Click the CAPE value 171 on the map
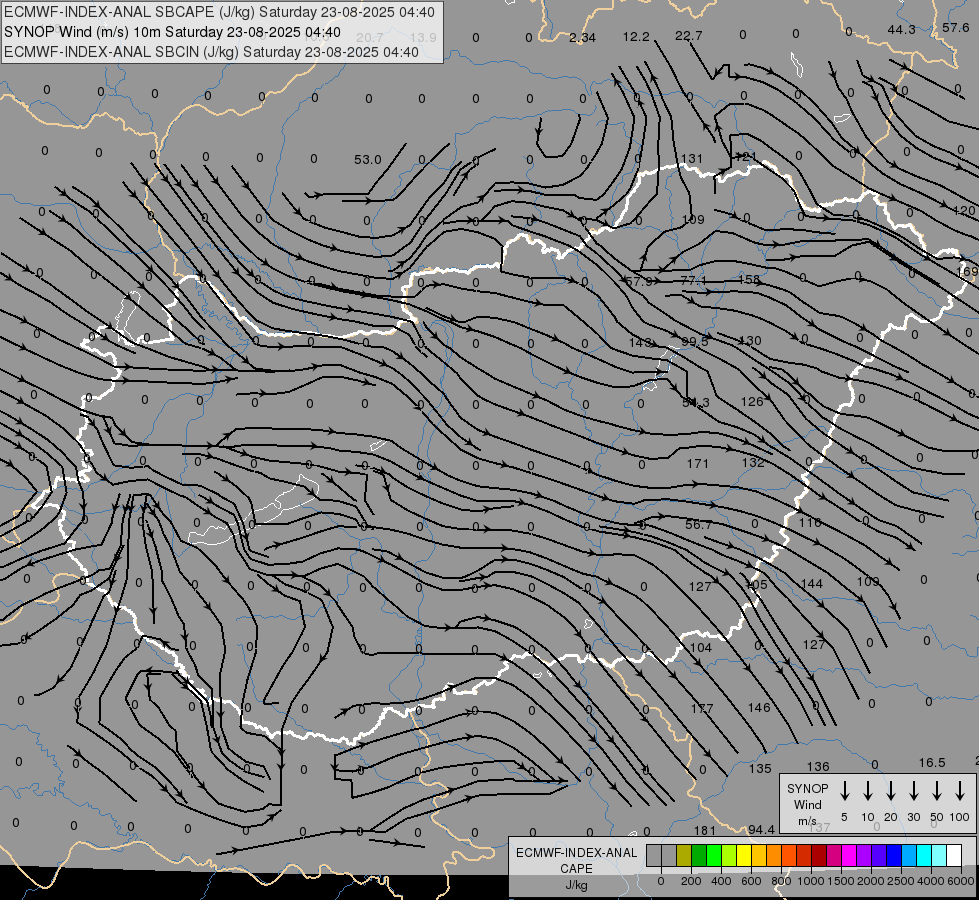979x900 pixels. (697, 463)
